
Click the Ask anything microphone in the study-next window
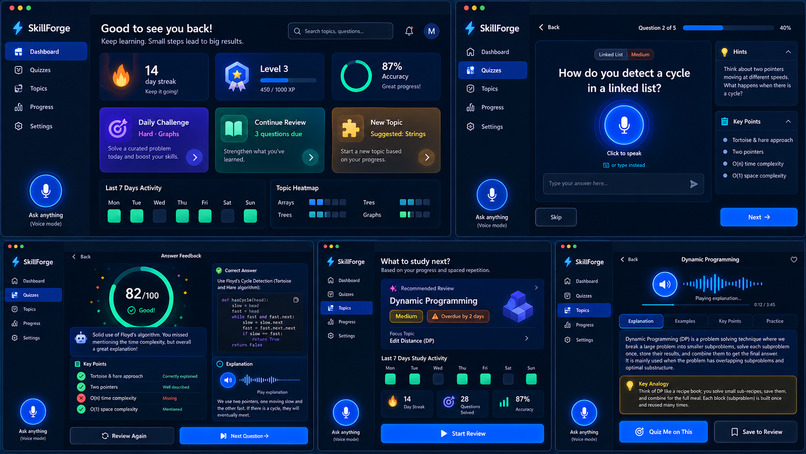(345, 412)
